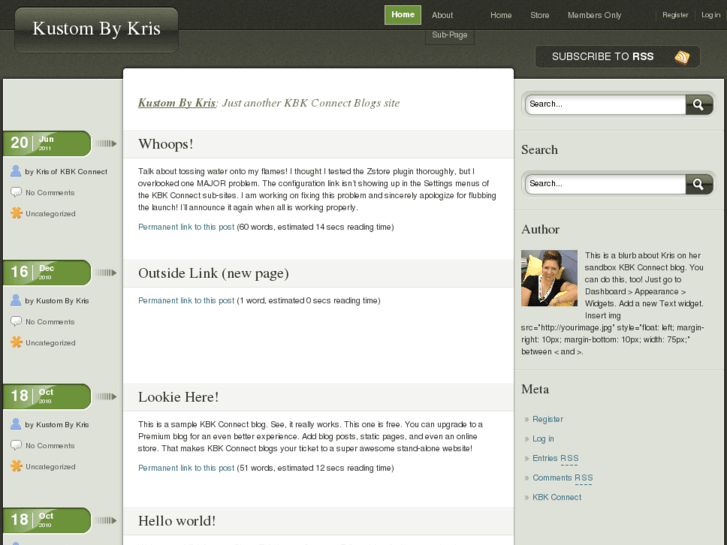Click the Log in link in header
Image resolution: width=727 pixels, height=545 pixels.
click(x=711, y=15)
